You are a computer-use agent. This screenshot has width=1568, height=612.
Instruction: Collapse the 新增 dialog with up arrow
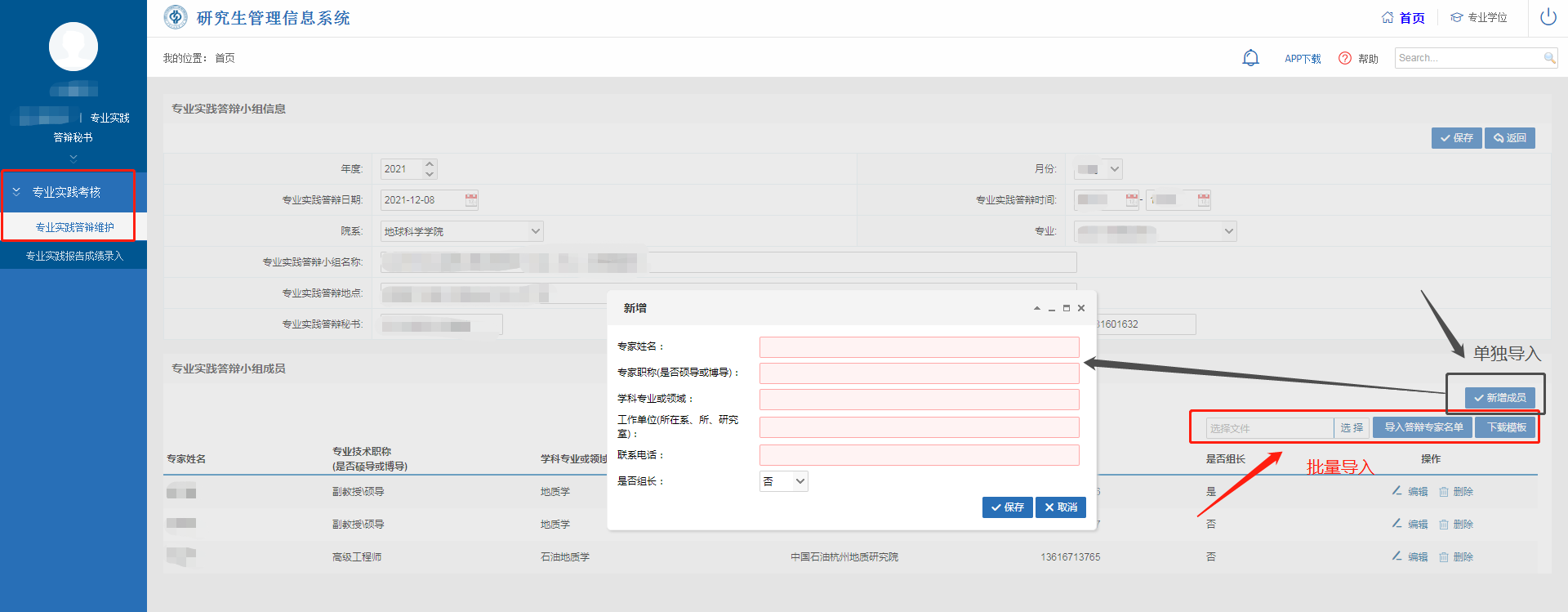tap(1037, 308)
